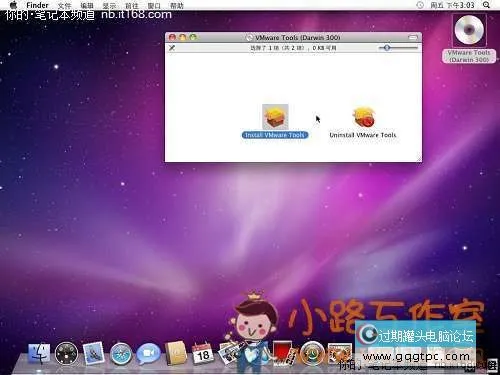Select the Uninstall VMware Tools package icon
This screenshot has height=375, width=500.
363,117
